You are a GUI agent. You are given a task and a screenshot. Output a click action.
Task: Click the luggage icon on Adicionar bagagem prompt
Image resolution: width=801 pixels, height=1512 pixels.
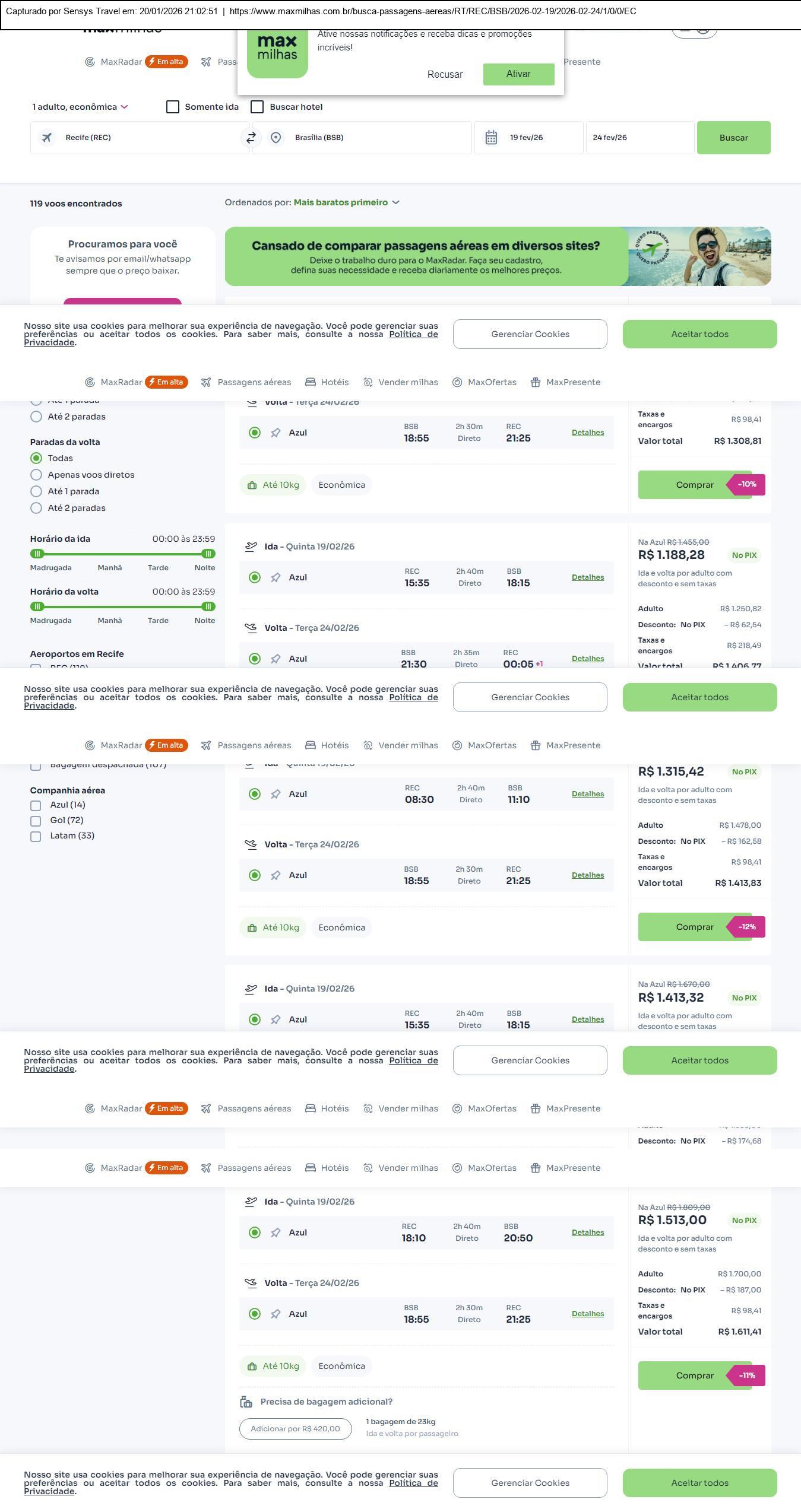(x=246, y=1402)
